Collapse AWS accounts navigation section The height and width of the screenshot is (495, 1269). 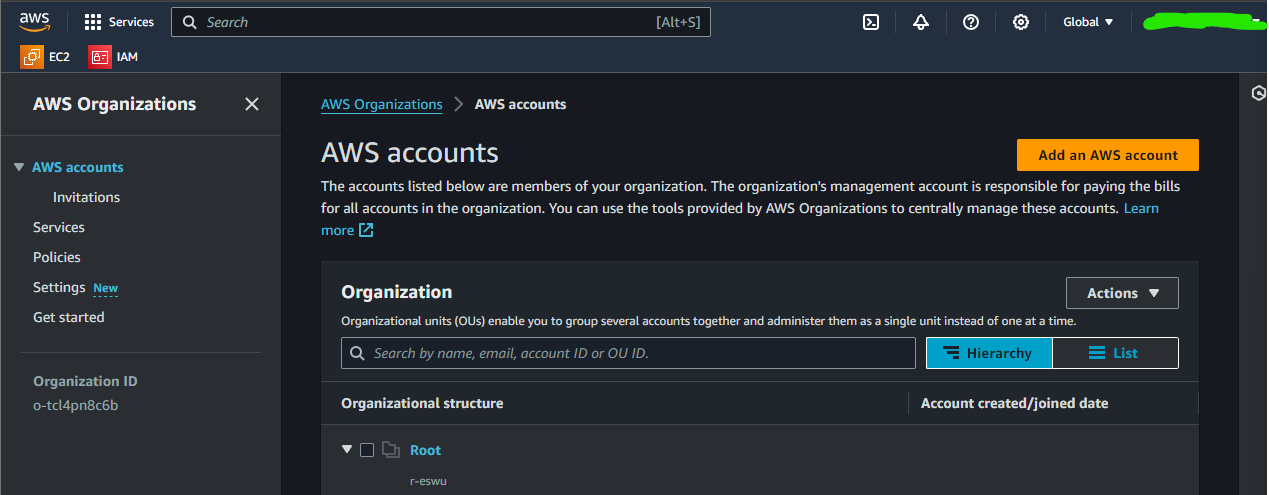pyautogui.click(x=19, y=167)
